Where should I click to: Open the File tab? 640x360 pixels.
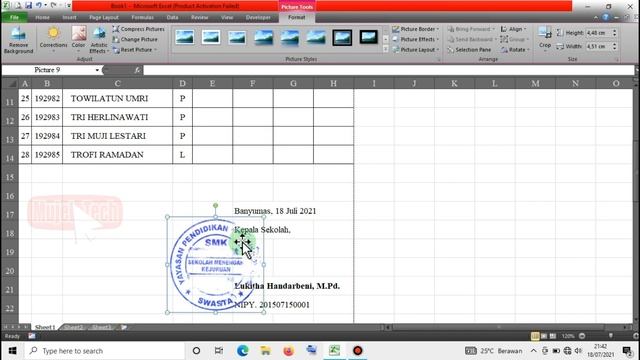pos(14,18)
